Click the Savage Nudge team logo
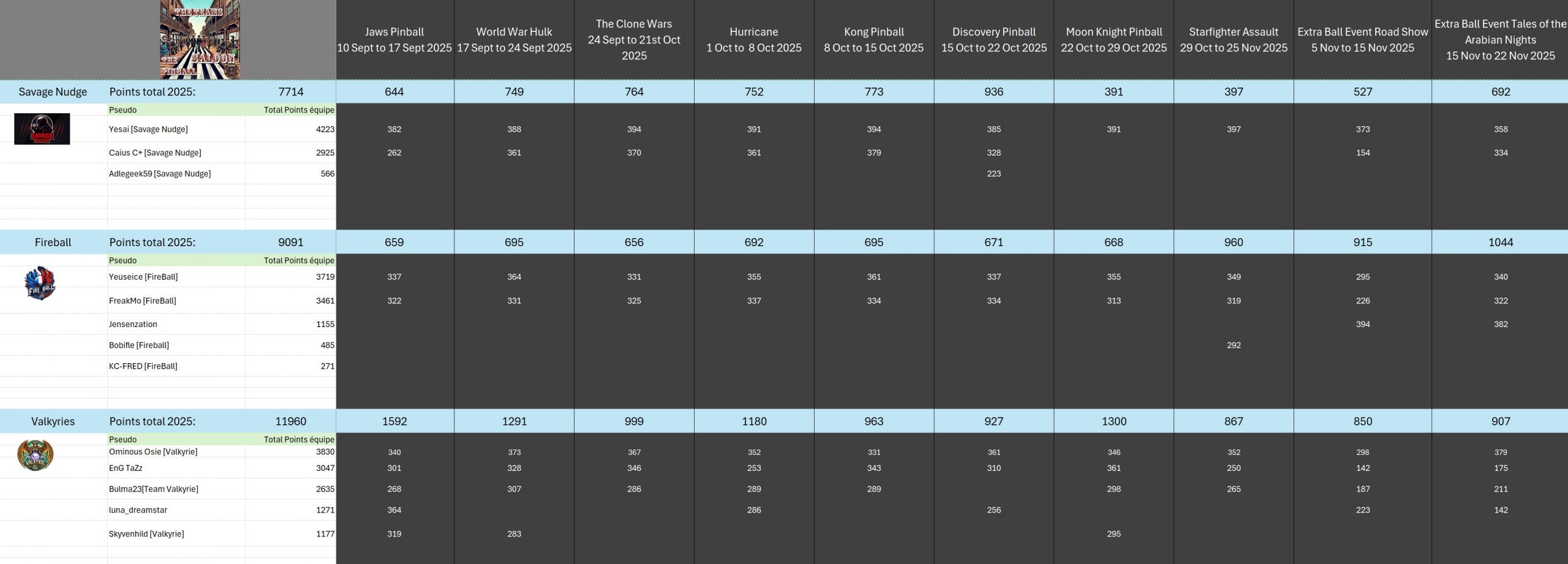 tap(42, 129)
